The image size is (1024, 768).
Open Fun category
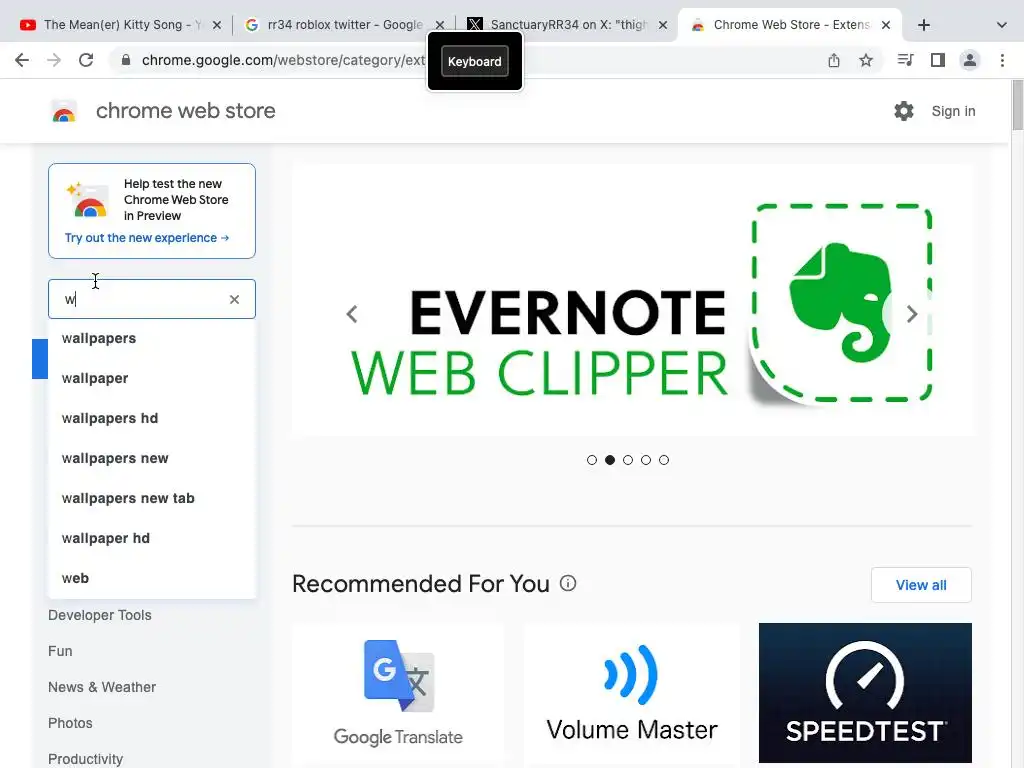click(x=60, y=650)
